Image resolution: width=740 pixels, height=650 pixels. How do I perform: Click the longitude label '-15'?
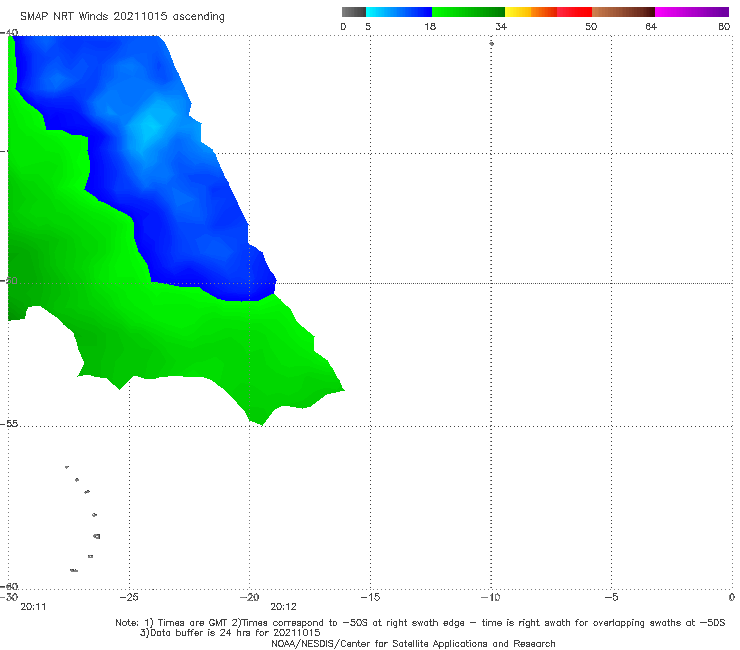point(370,597)
